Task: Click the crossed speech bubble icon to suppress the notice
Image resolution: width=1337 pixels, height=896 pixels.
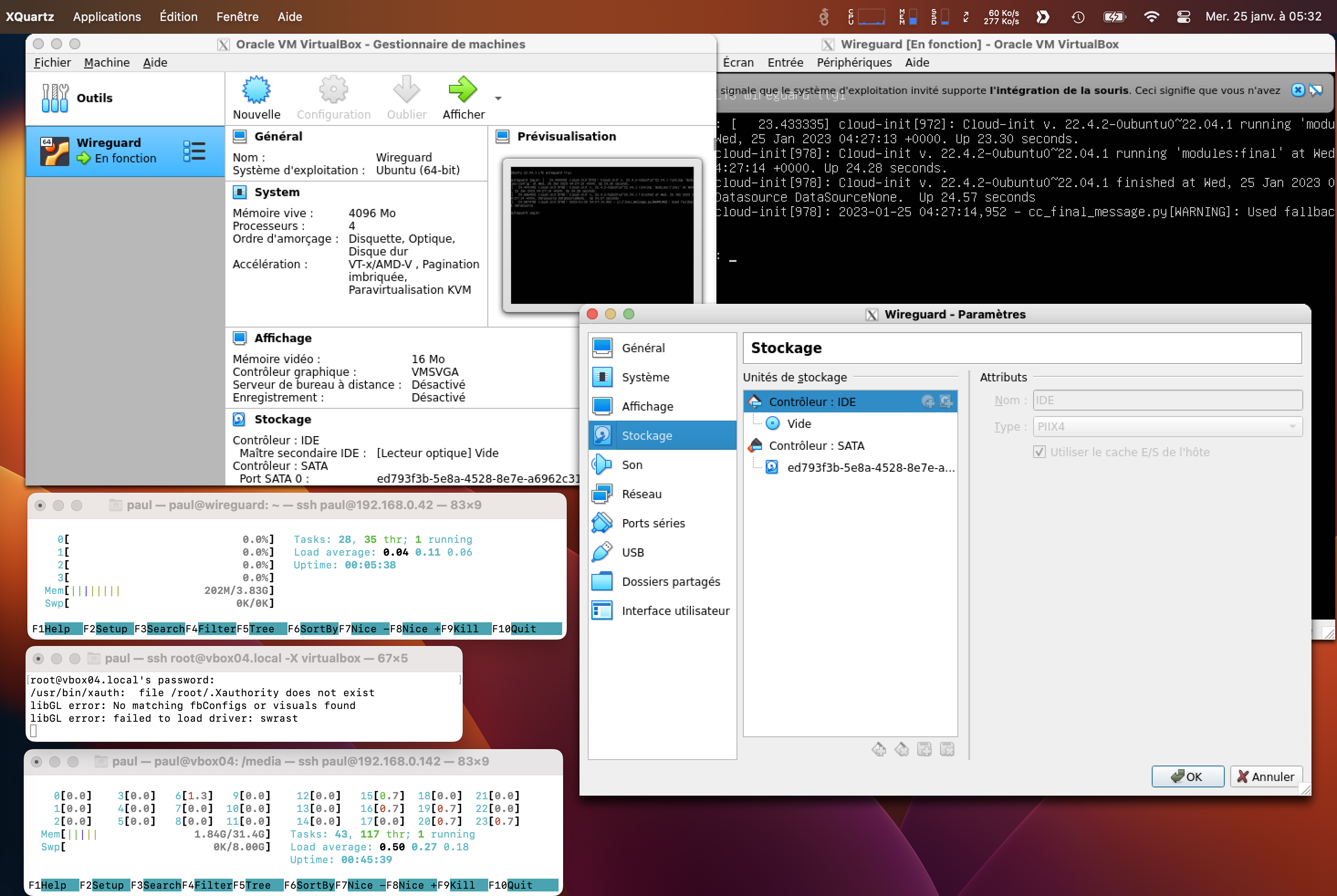Action: coord(1316,90)
